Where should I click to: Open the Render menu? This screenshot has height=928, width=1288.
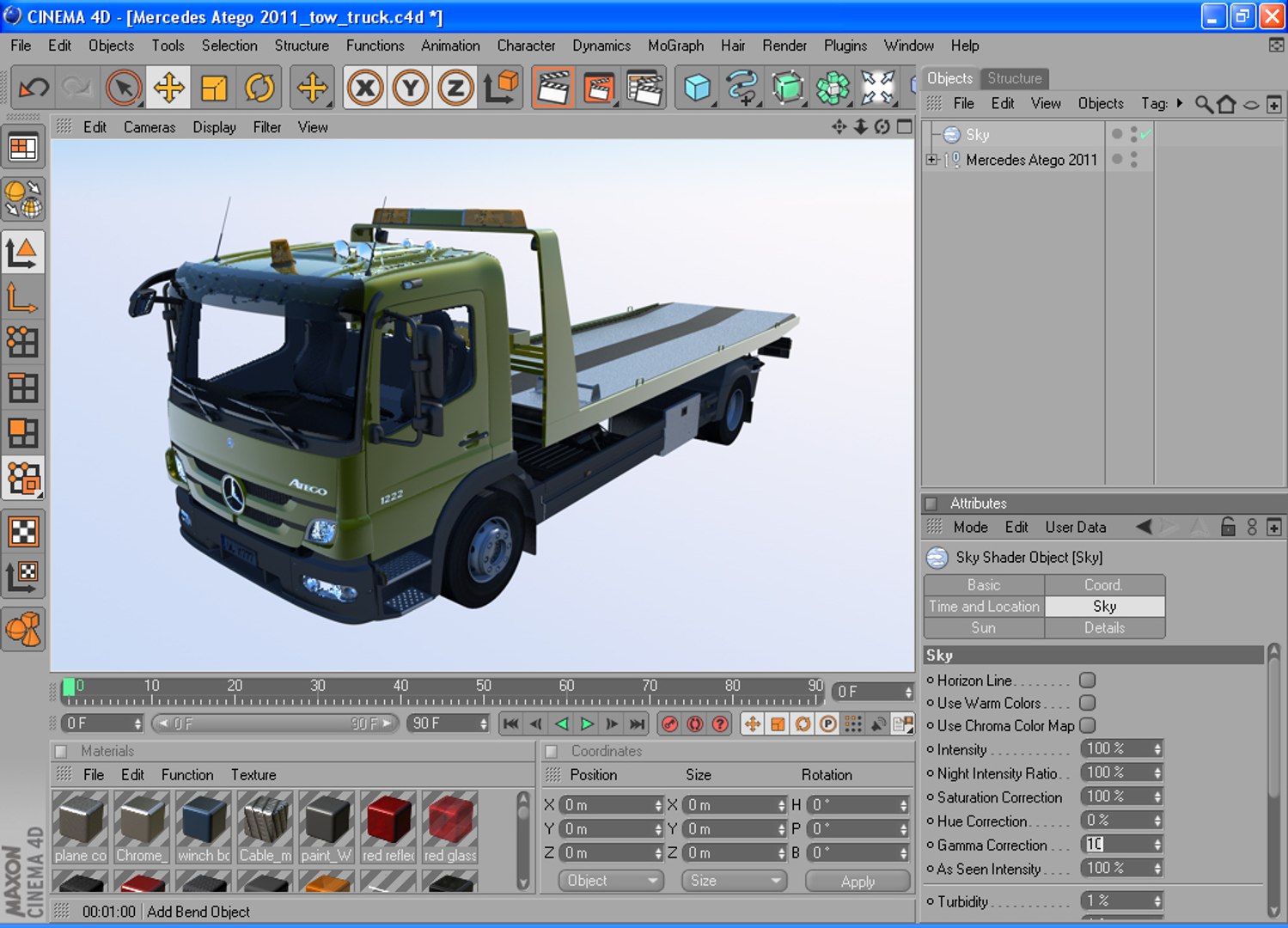pos(784,46)
